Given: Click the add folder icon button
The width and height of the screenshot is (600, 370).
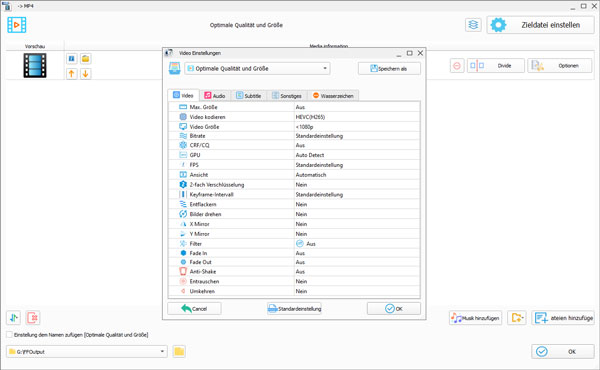Looking at the screenshot, I should click(x=517, y=318).
